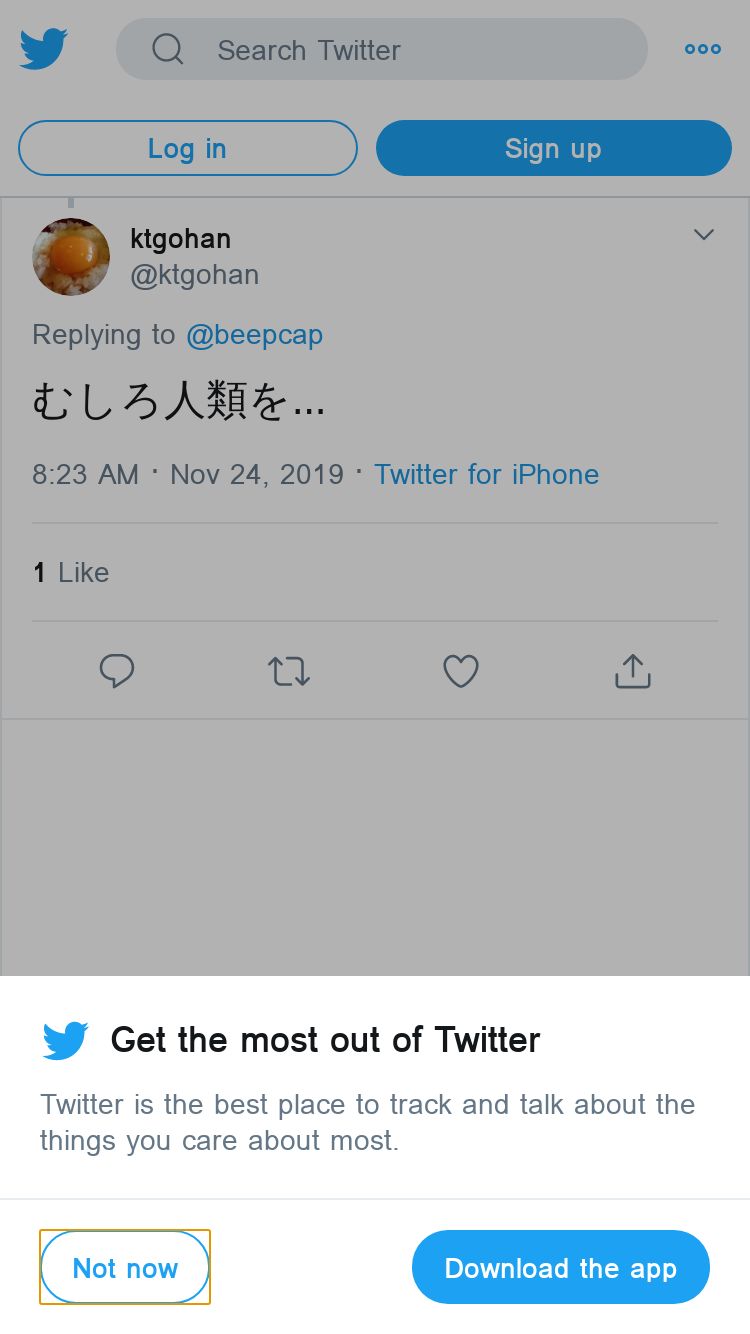Reply to the tweet via comment icon
750x1334 pixels.
pyautogui.click(x=117, y=671)
